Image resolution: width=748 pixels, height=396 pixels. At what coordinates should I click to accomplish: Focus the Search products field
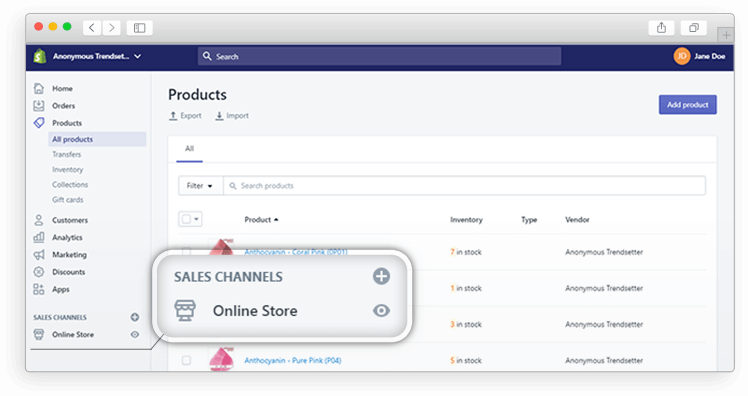point(464,186)
